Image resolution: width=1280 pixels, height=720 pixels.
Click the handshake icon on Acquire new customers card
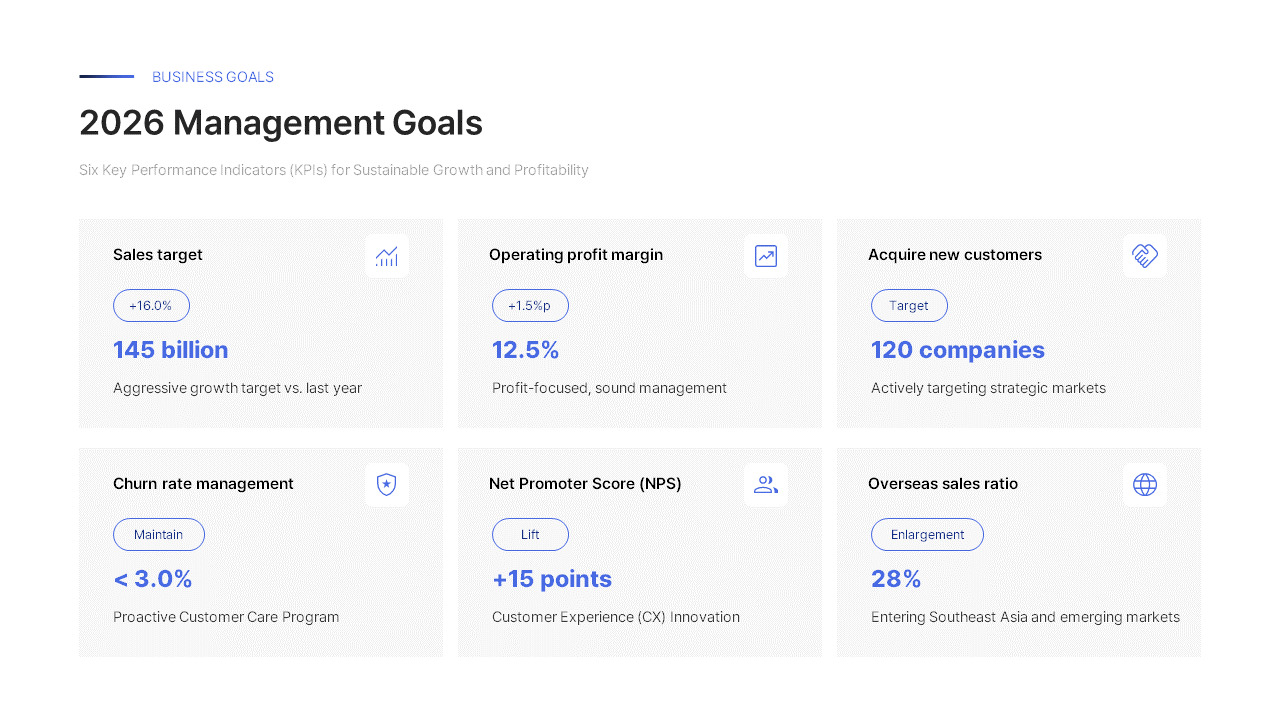coord(1144,256)
